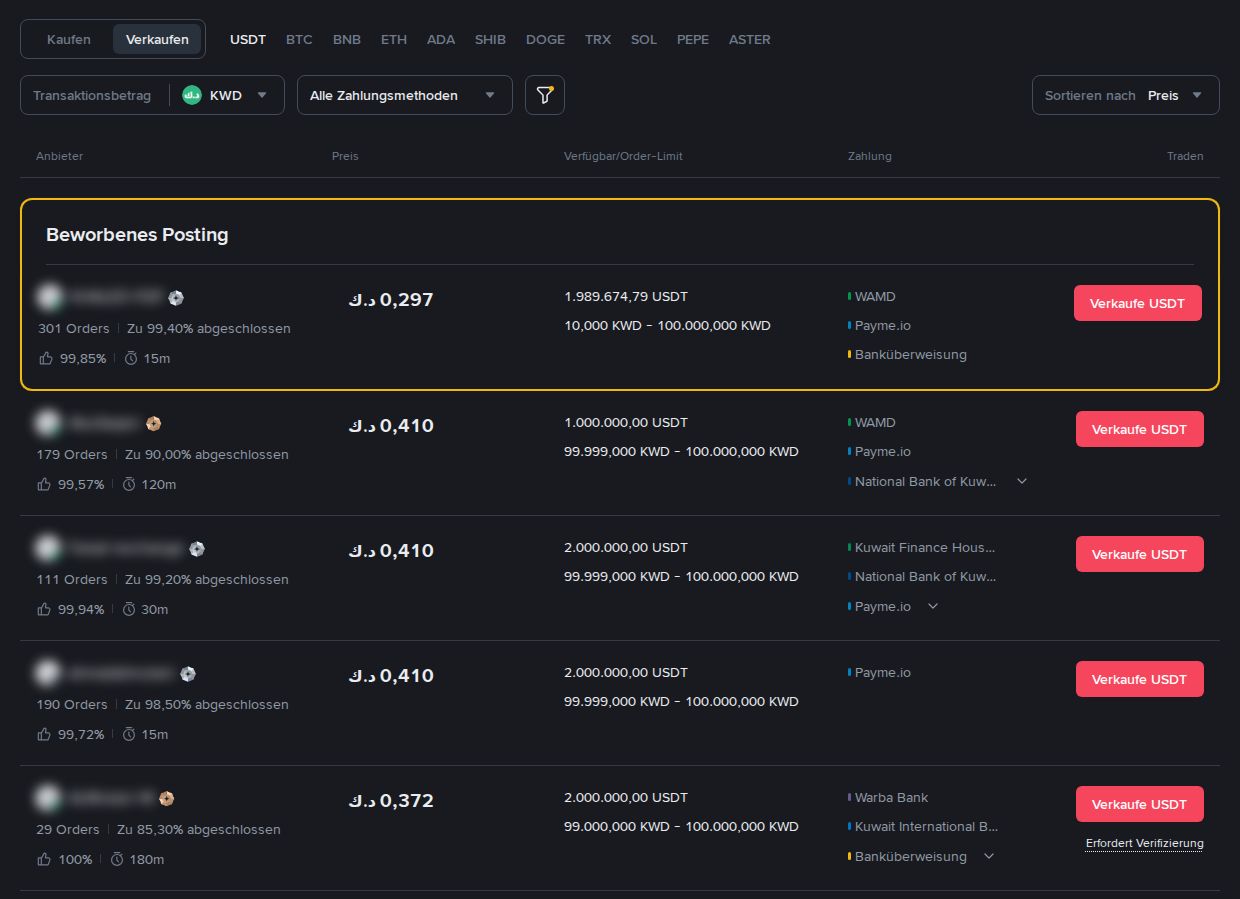
Task: Click Verkaufe USDT for the 179 Orders advertiser
Action: (x=1140, y=429)
